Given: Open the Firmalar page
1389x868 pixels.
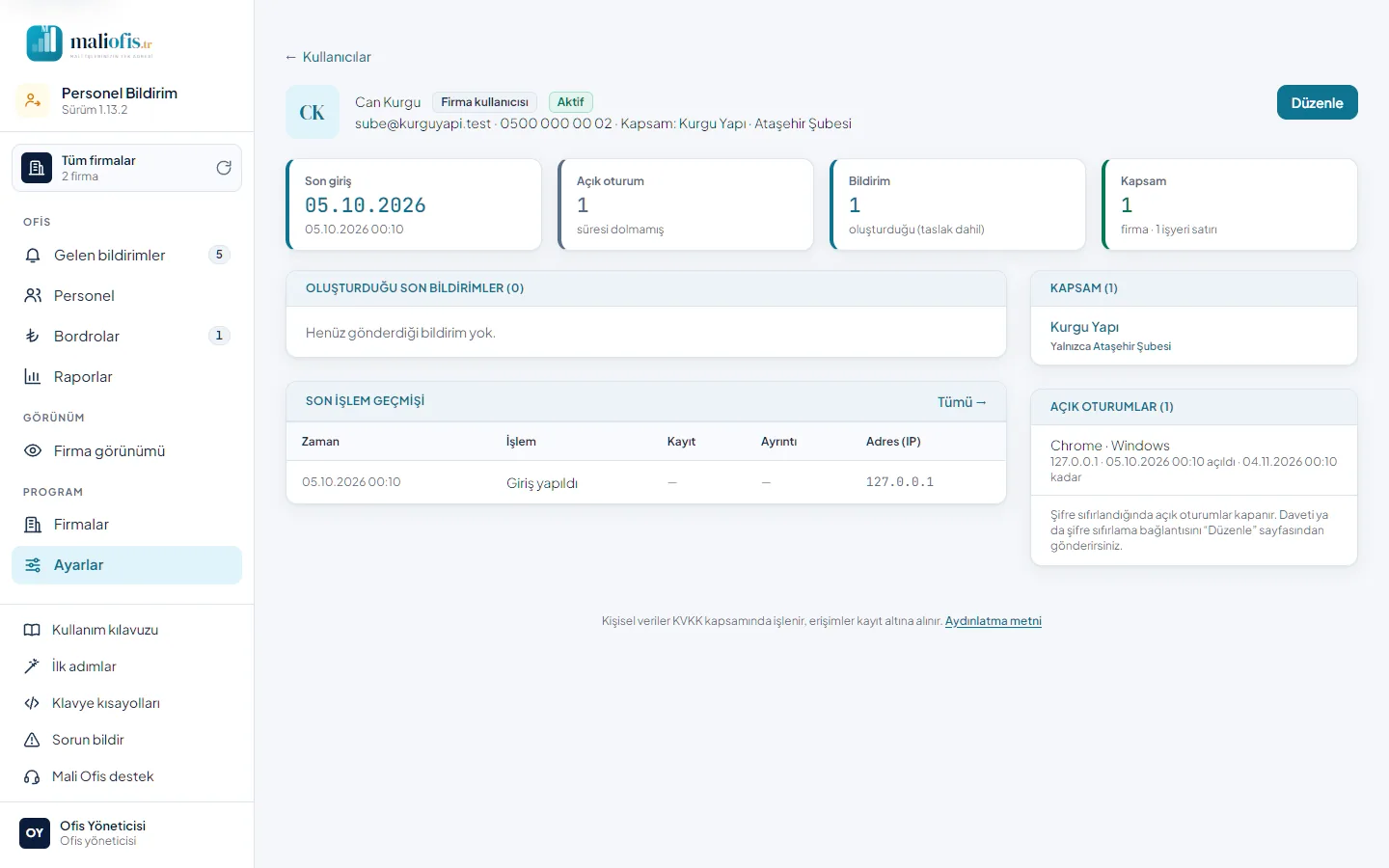Looking at the screenshot, I should (126, 525).
